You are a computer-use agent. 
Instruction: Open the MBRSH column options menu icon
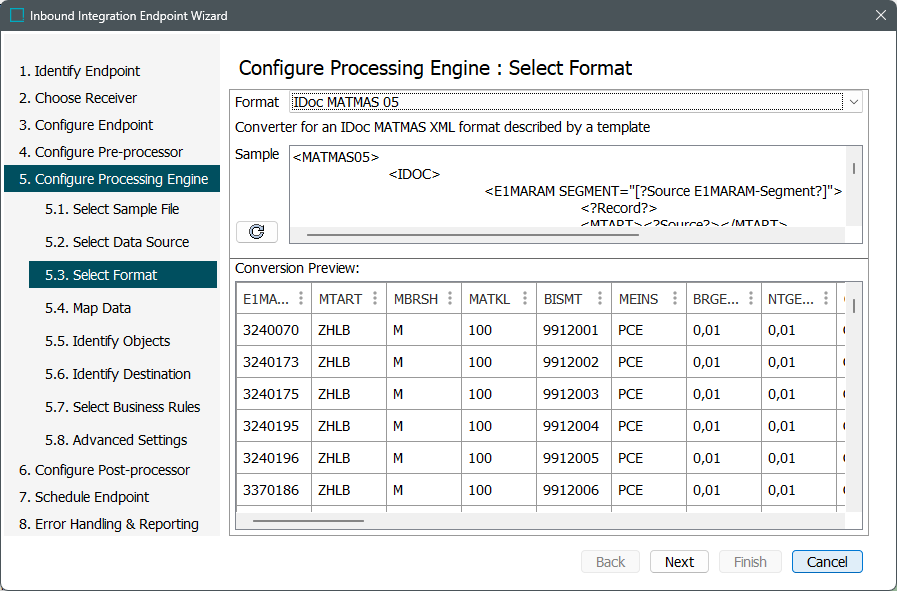click(x=451, y=298)
